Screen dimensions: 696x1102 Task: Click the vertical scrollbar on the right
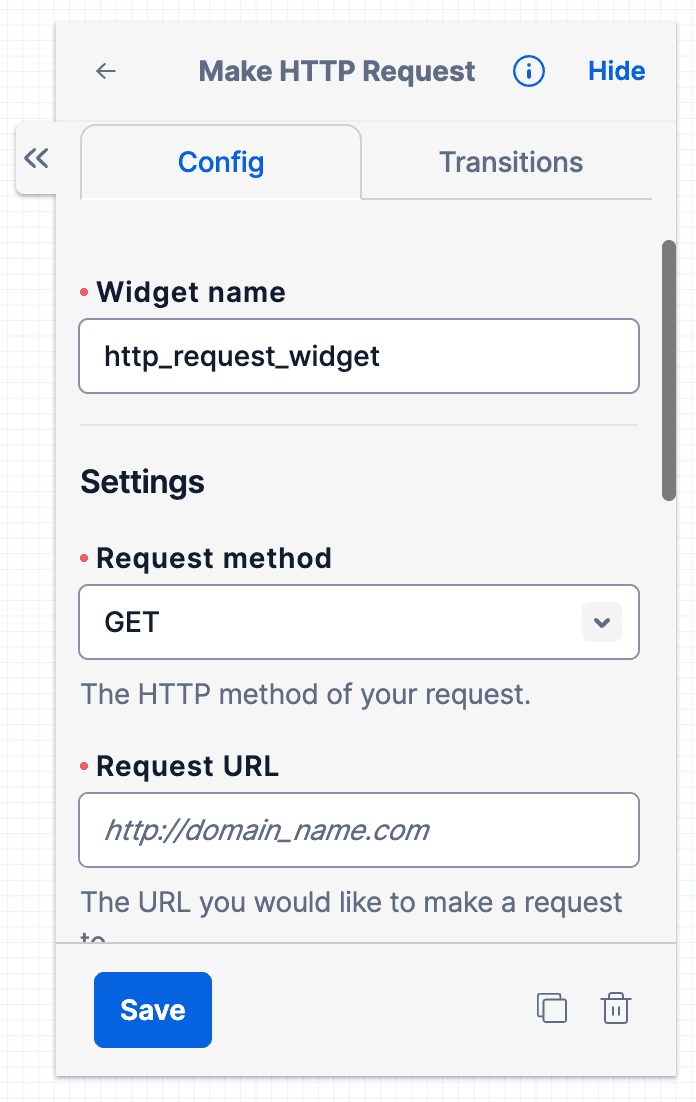point(668,370)
